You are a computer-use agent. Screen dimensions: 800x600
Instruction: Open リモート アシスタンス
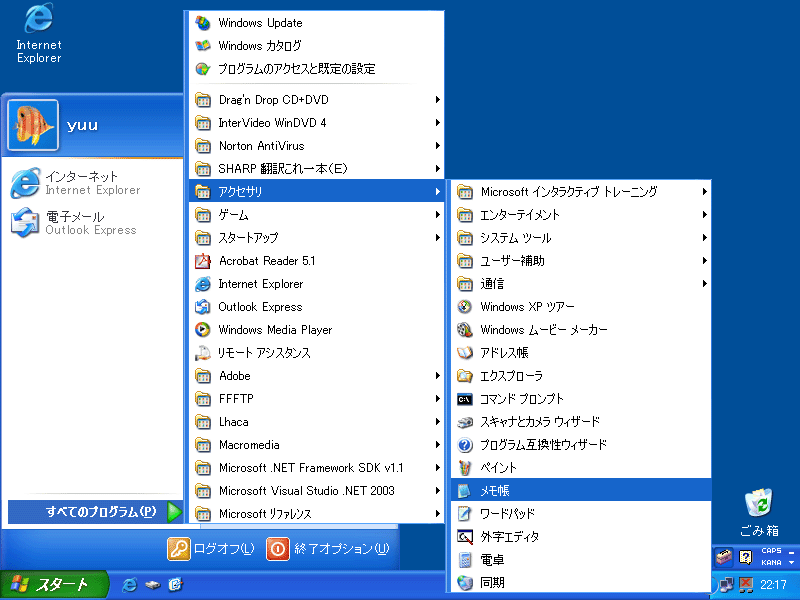pyautogui.click(x=316, y=353)
